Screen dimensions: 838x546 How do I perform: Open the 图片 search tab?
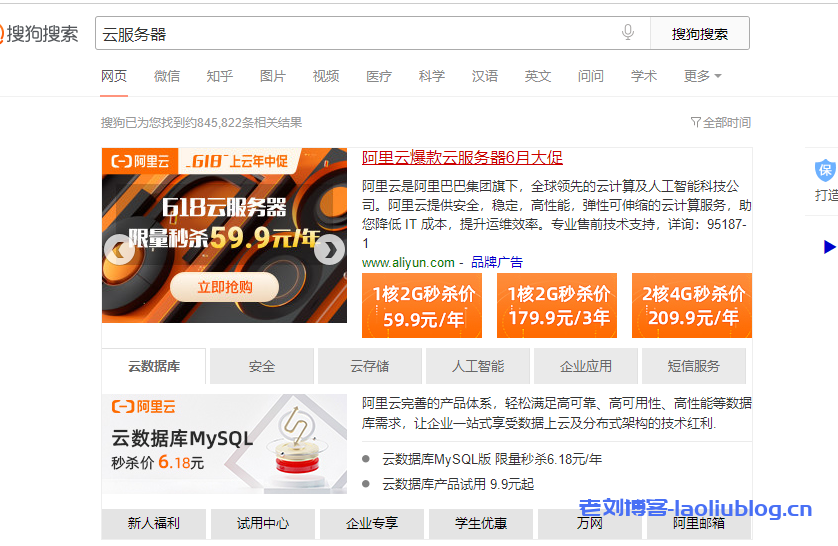273,76
